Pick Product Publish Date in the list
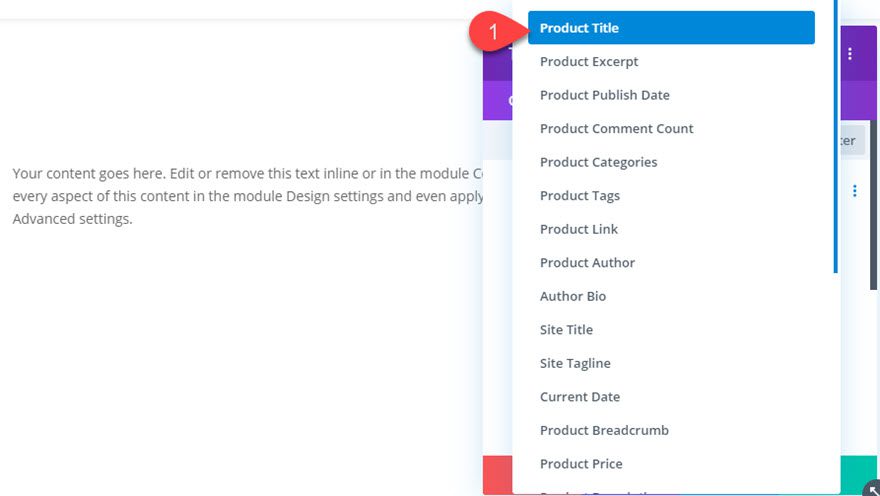880x496 pixels. click(604, 95)
